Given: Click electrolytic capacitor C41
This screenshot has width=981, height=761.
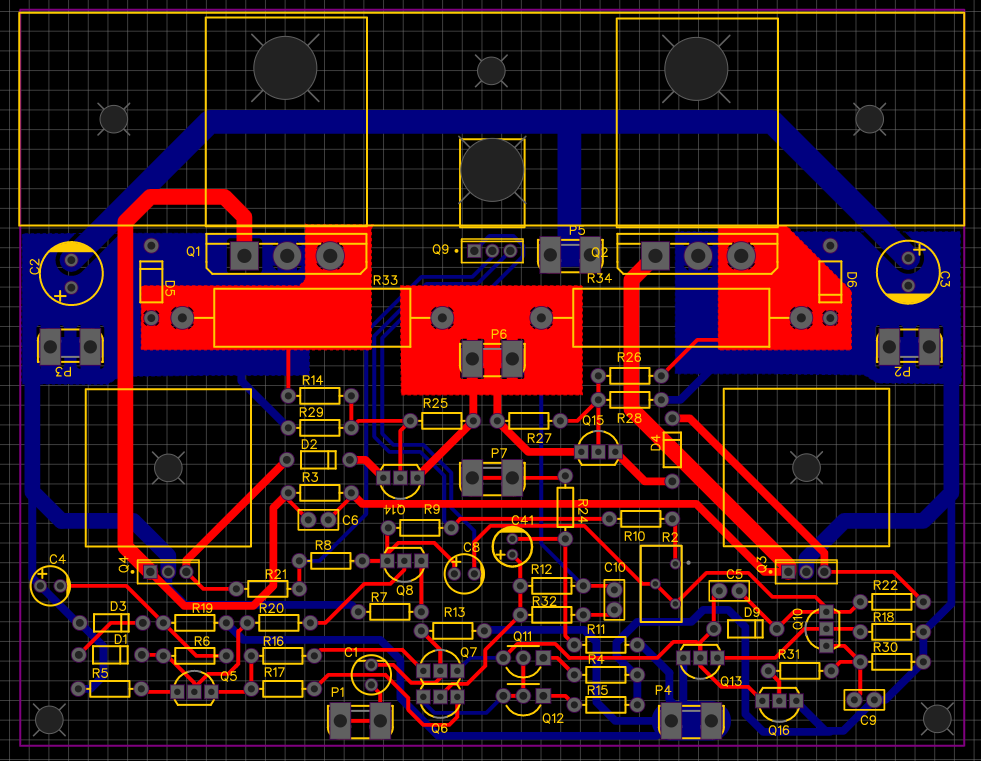Looking at the screenshot, I should (512, 546).
